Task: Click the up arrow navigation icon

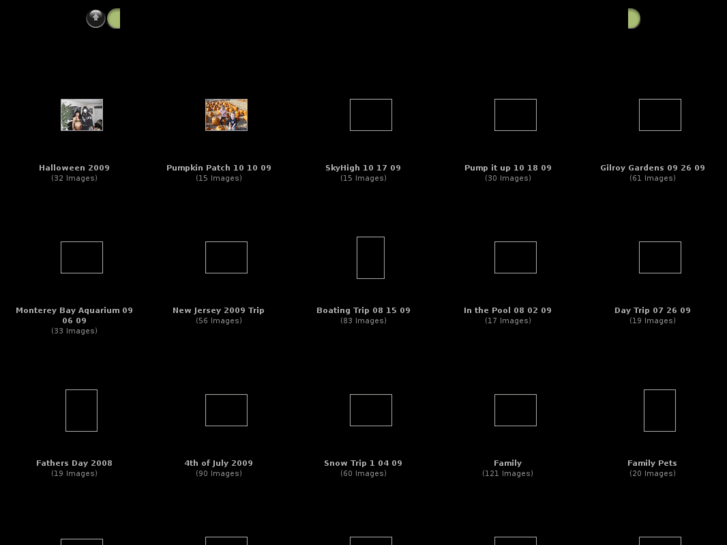Action: (96, 19)
